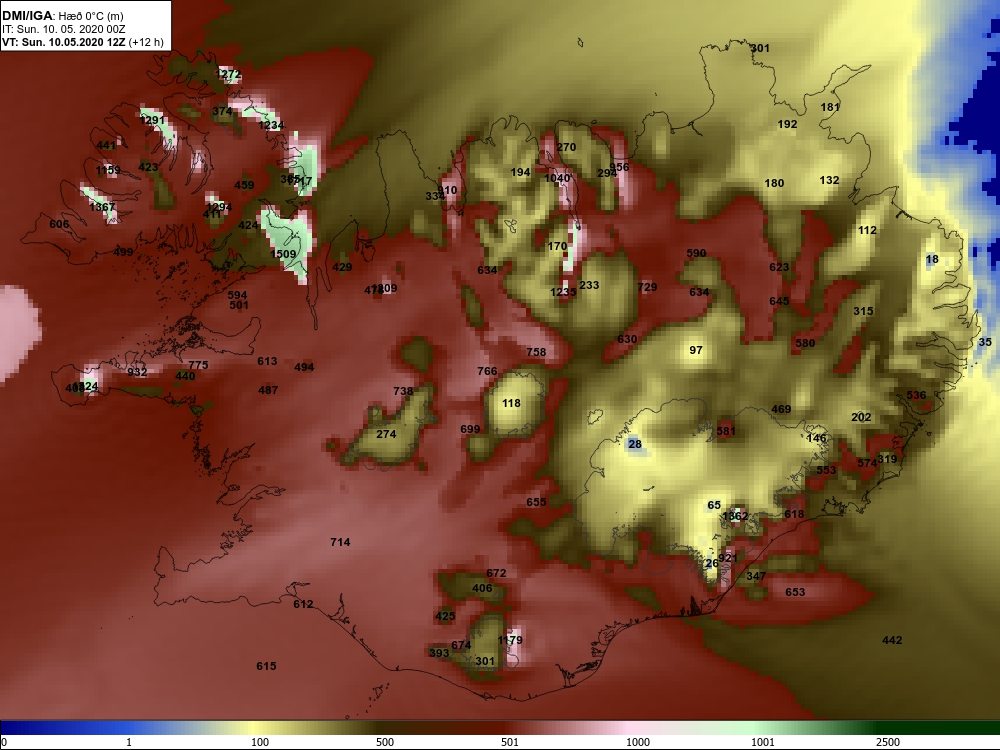1000x750 pixels.
Task: Click the map value '775'
Action: tap(198, 365)
